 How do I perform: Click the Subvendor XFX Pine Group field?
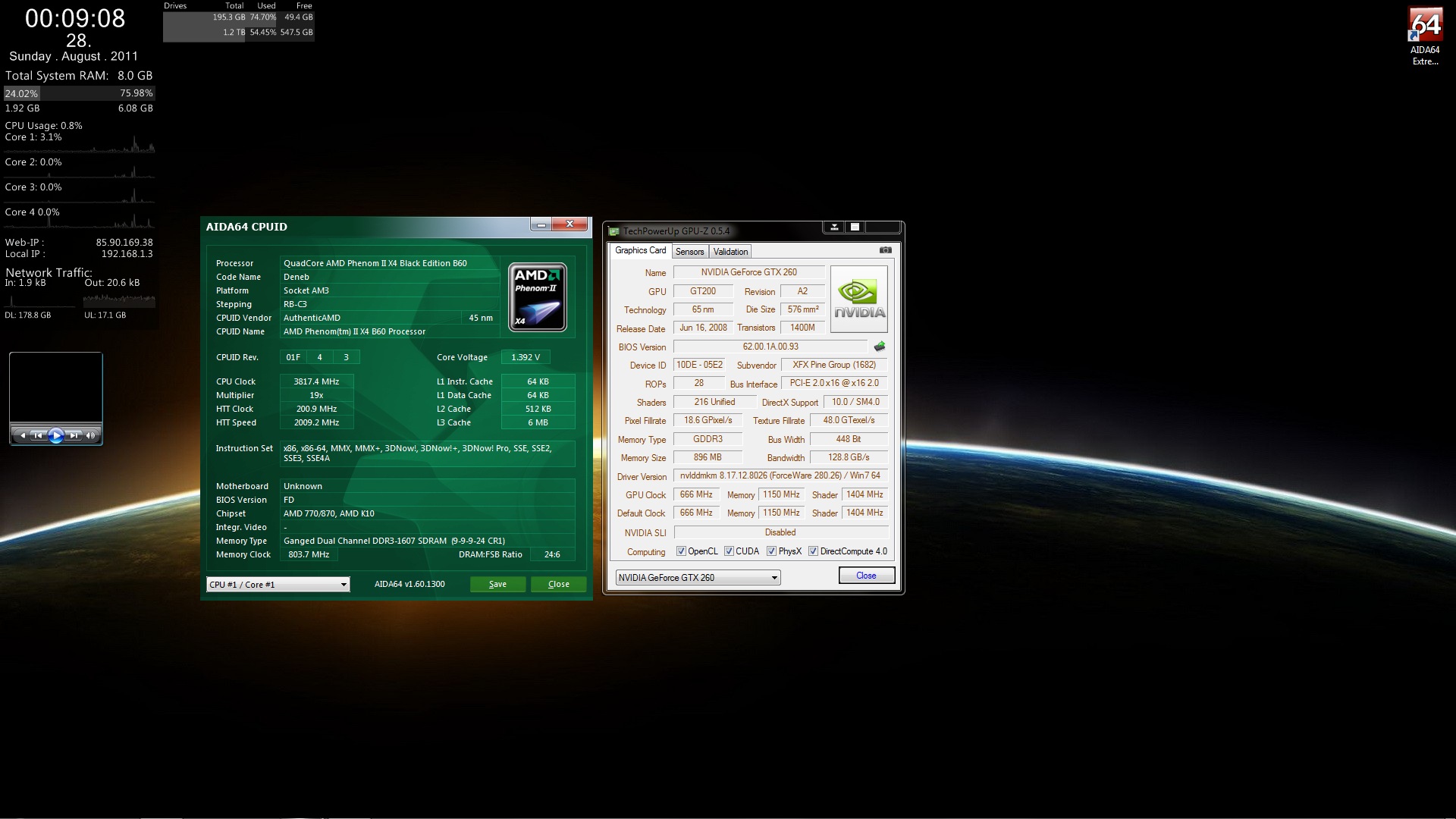click(834, 365)
